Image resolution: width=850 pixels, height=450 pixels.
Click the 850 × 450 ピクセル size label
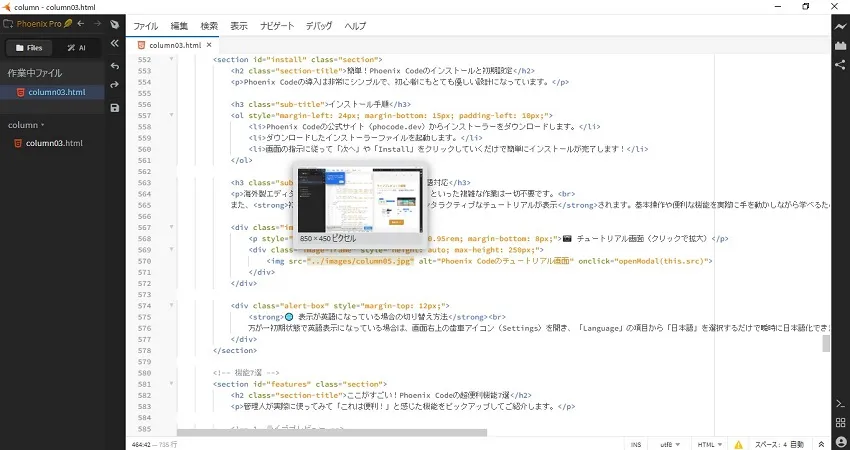click(x=329, y=239)
